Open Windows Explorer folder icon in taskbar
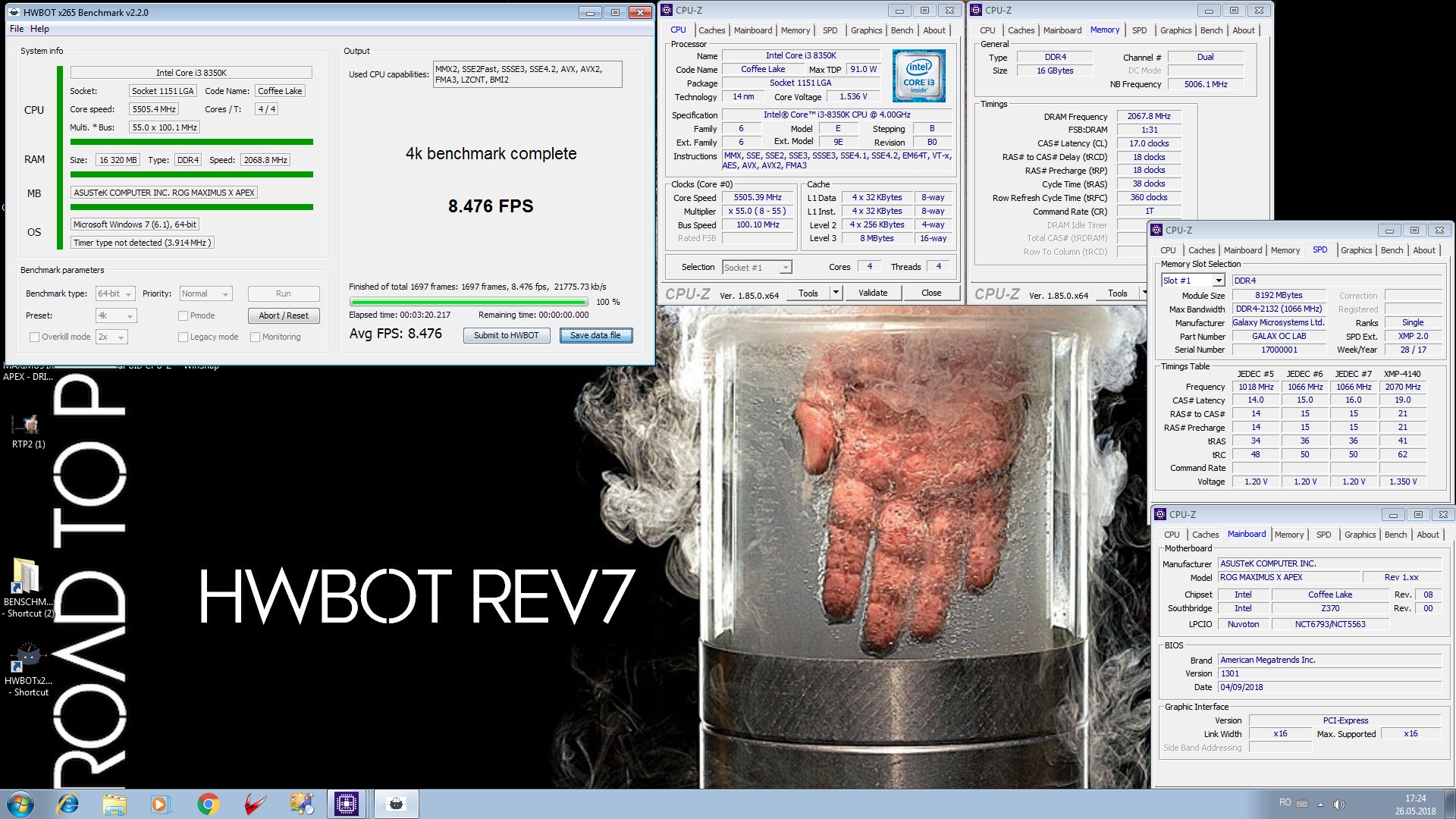This screenshot has width=1456, height=819. coord(115,804)
